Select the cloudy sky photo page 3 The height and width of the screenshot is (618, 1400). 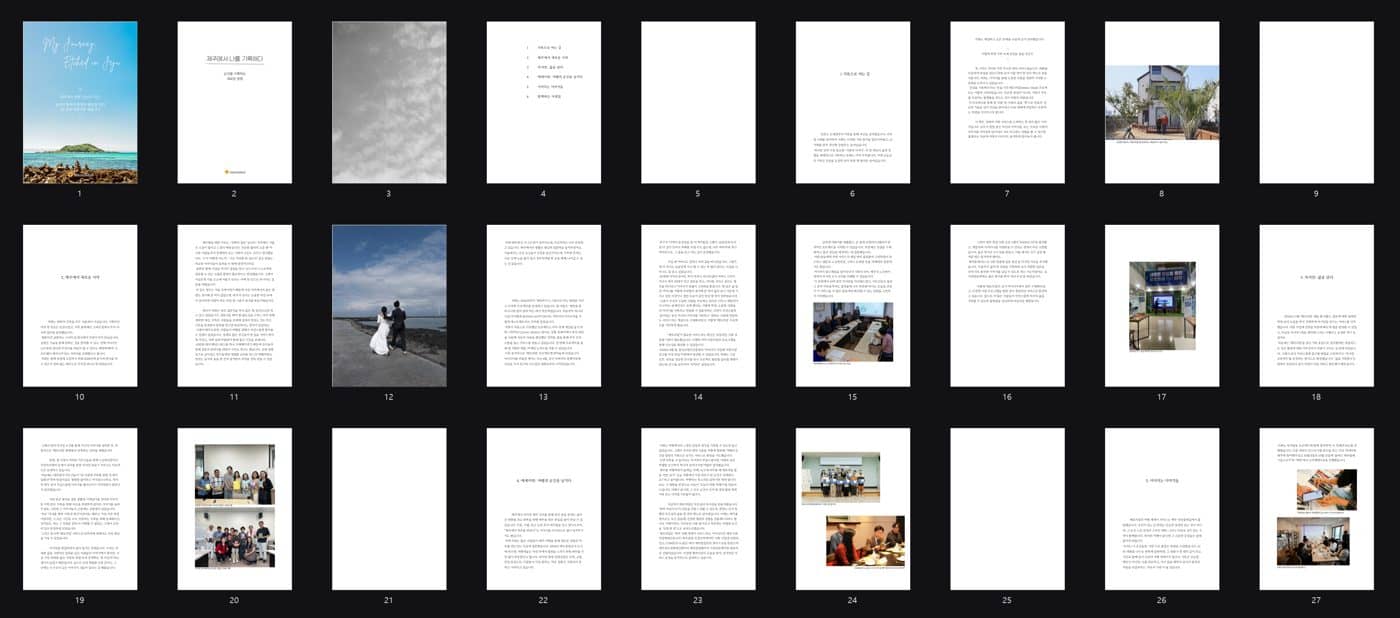pyautogui.click(x=389, y=102)
